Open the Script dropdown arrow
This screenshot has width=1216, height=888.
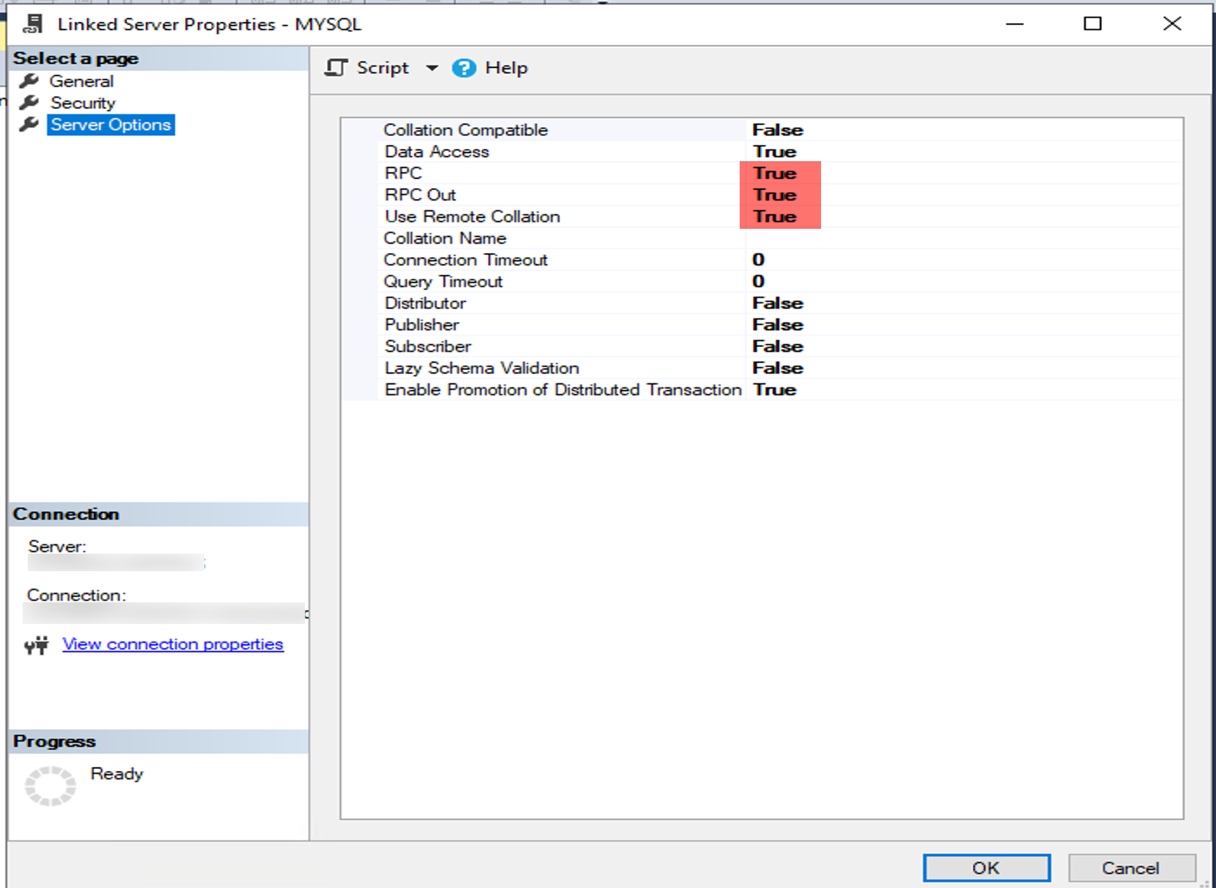coord(432,68)
